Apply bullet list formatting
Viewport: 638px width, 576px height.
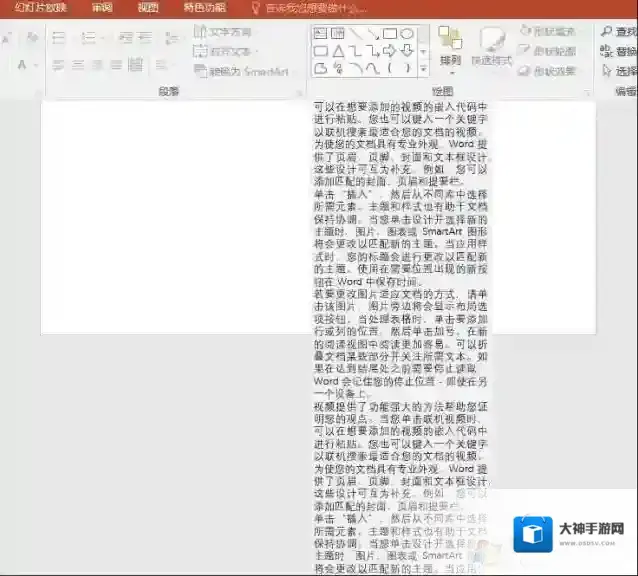[59, 38]
